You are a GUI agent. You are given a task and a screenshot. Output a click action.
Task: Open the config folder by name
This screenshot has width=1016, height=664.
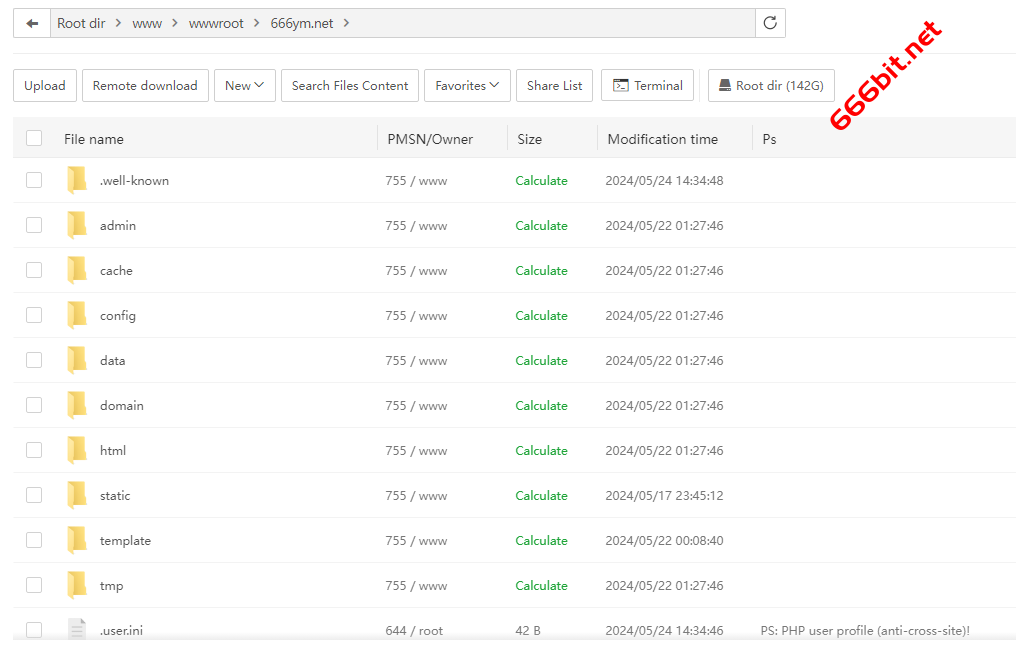pos(117,316)
